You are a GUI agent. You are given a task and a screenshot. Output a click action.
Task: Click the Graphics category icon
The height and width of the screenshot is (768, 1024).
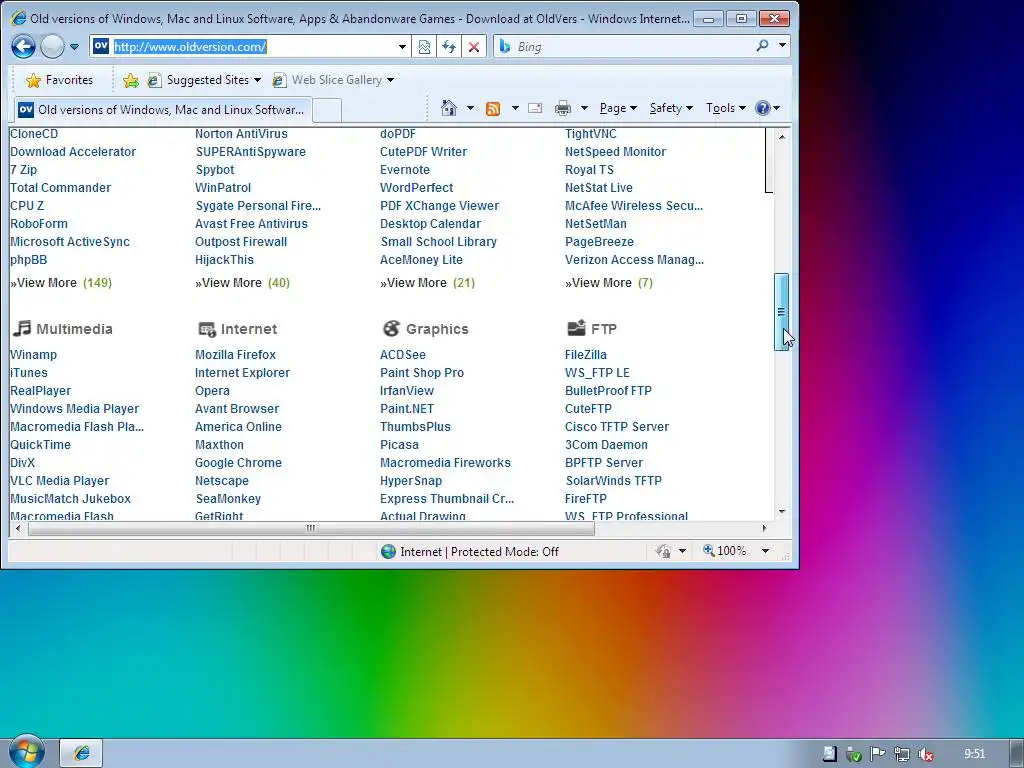point(391,328)
